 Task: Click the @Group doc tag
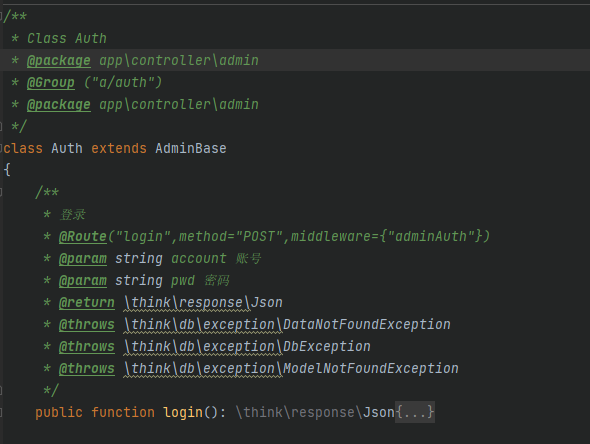pyautogui.click(x=50, y=82)
